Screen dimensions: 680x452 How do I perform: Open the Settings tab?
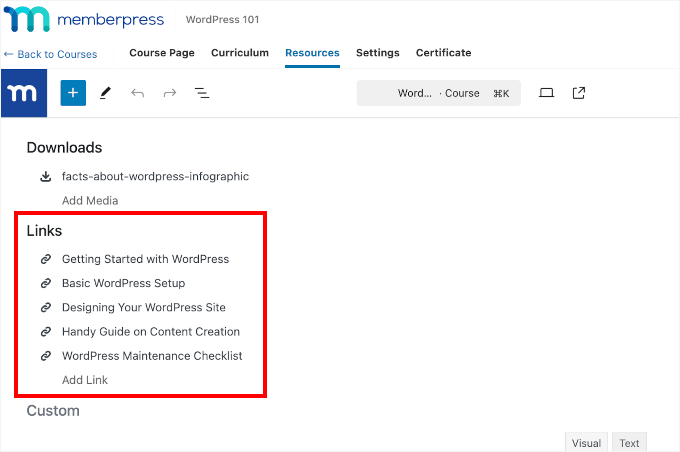tap(378, 52)
